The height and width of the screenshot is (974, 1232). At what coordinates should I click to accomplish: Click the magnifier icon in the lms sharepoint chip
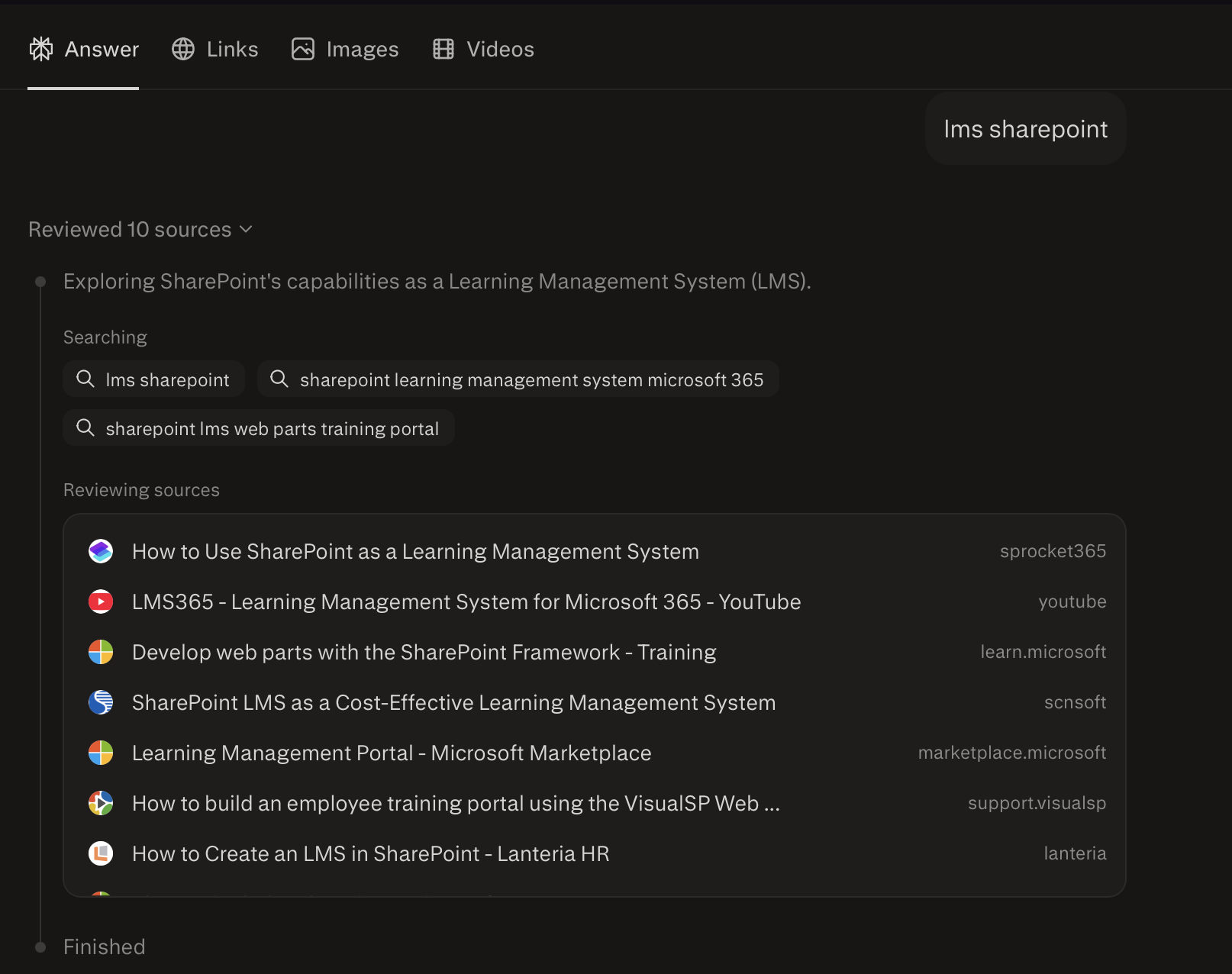[85, 379]
